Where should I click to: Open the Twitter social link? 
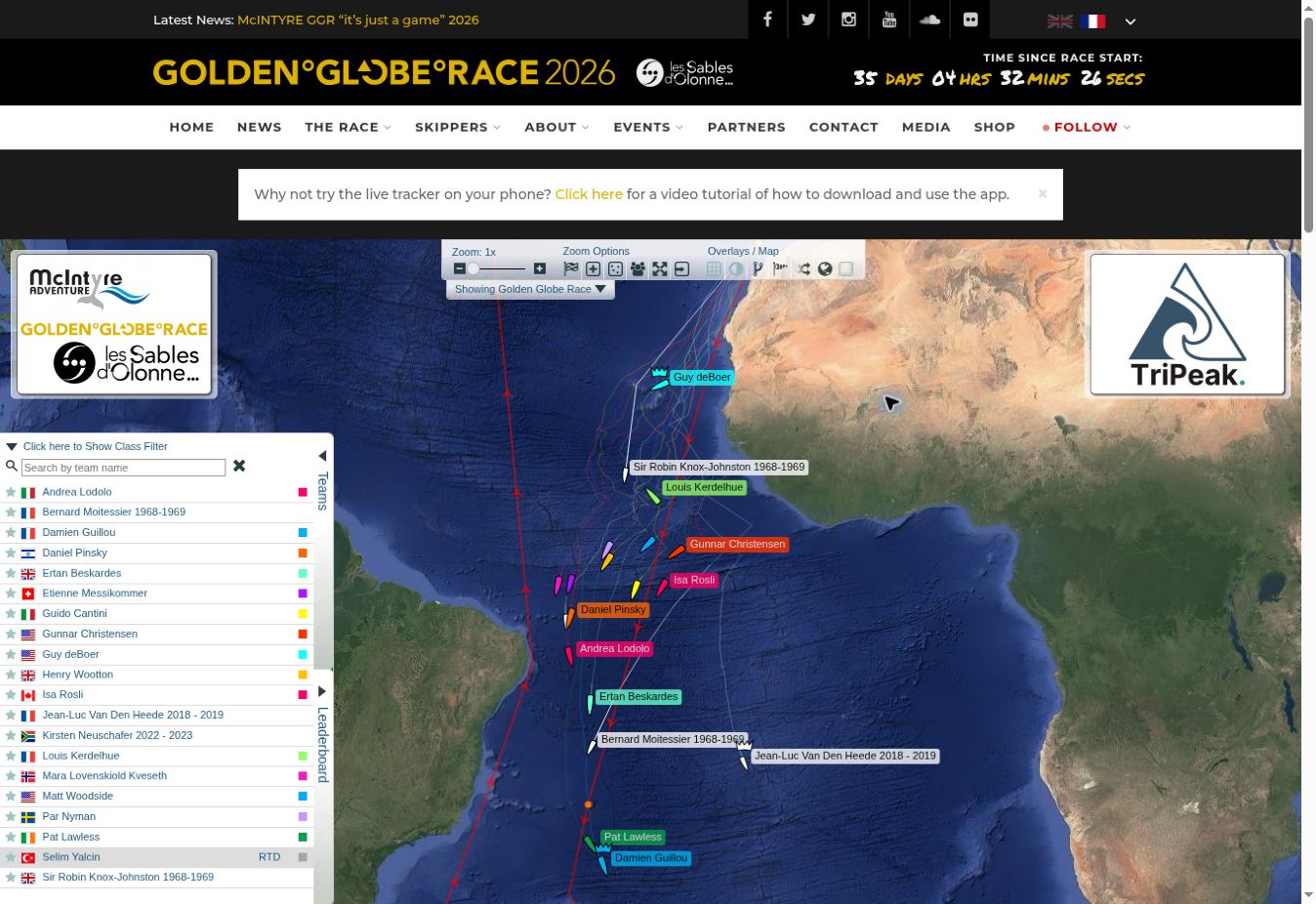tap(808, 20)
